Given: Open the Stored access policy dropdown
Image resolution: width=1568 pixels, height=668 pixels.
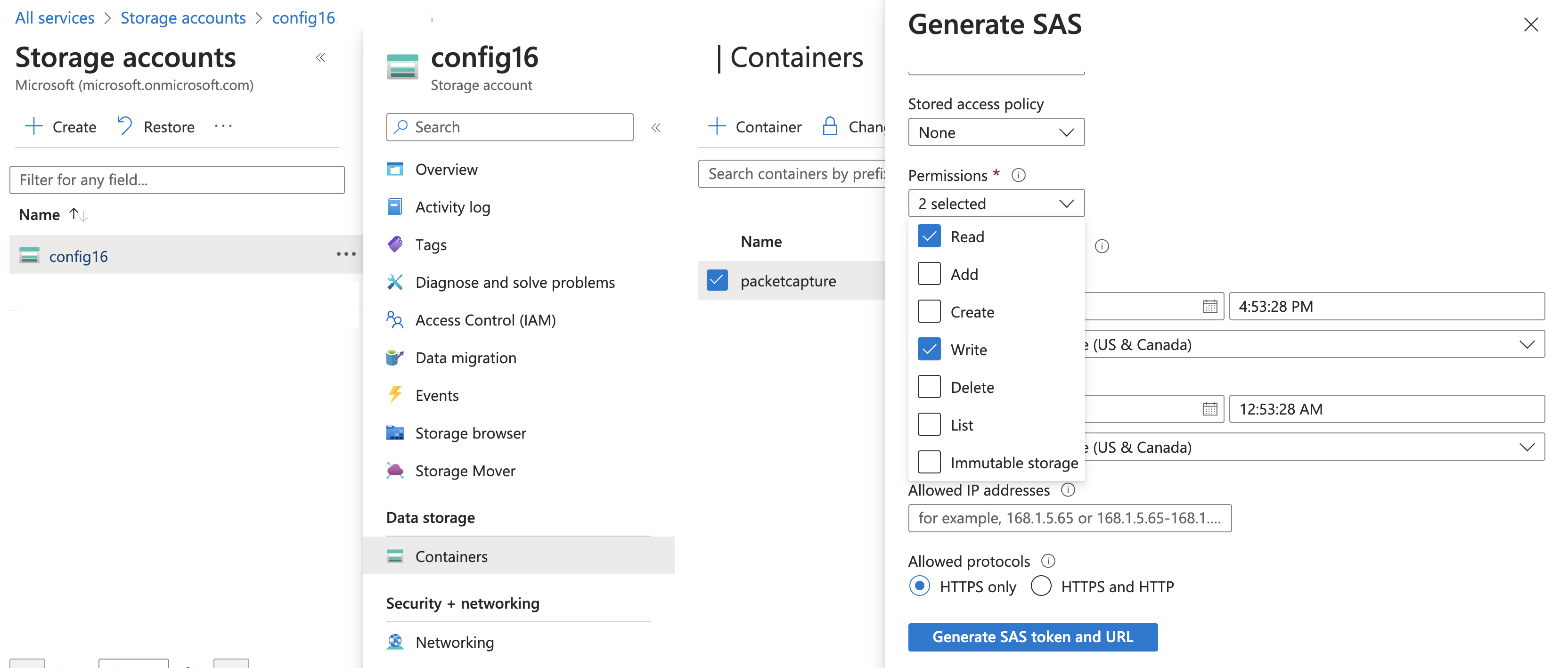Looking at the screenshot, I should coord(996,132).
